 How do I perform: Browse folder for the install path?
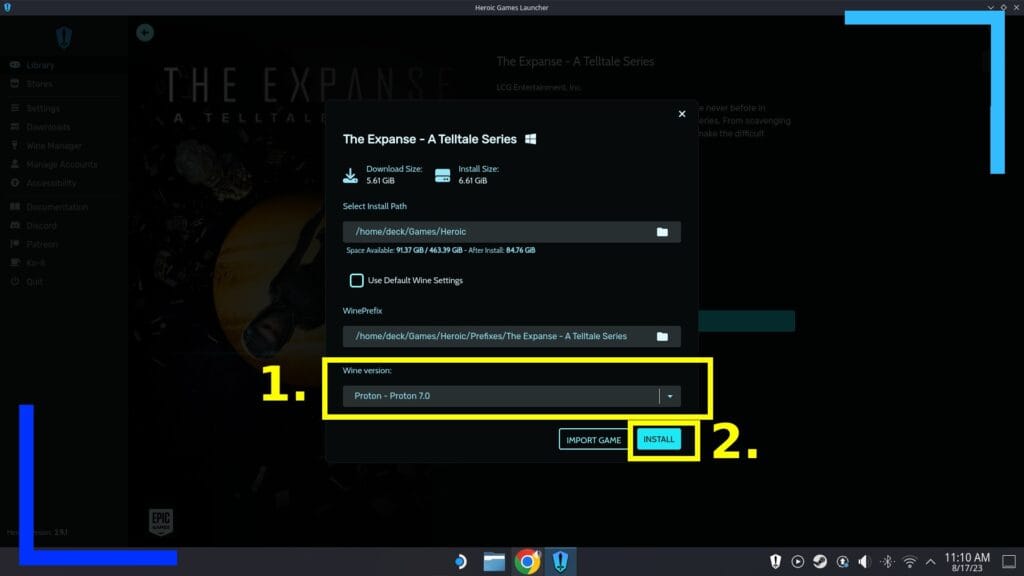(x=662, y=232)
